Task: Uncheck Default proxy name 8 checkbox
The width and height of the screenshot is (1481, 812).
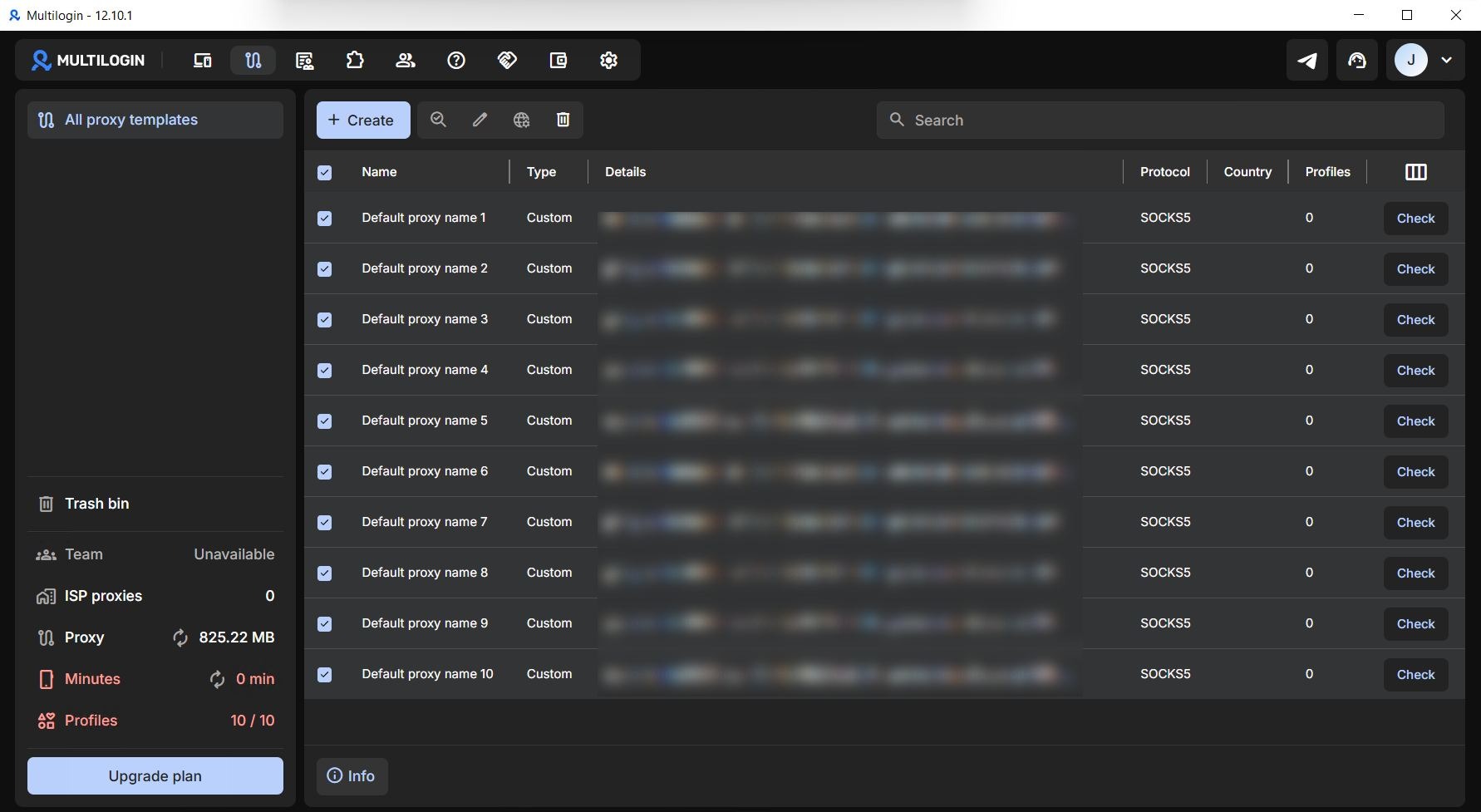Action: pyautogui.click(x=325, y=573)
